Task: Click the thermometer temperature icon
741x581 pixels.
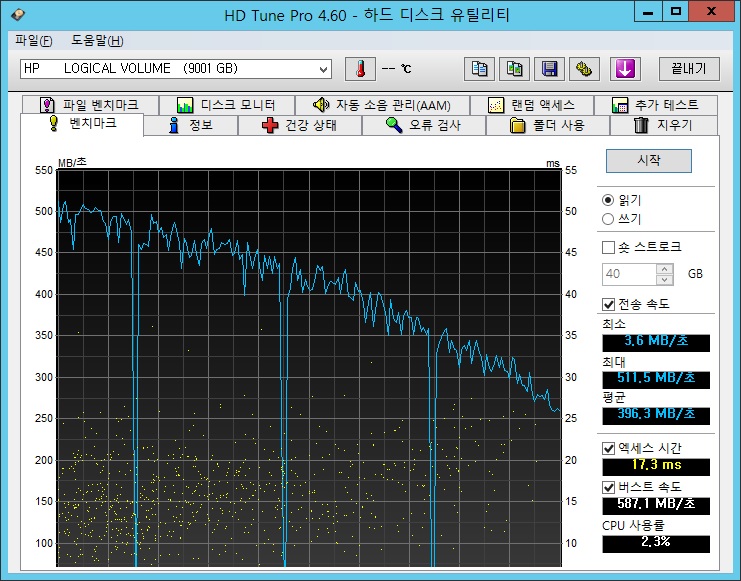Action: 360,69
